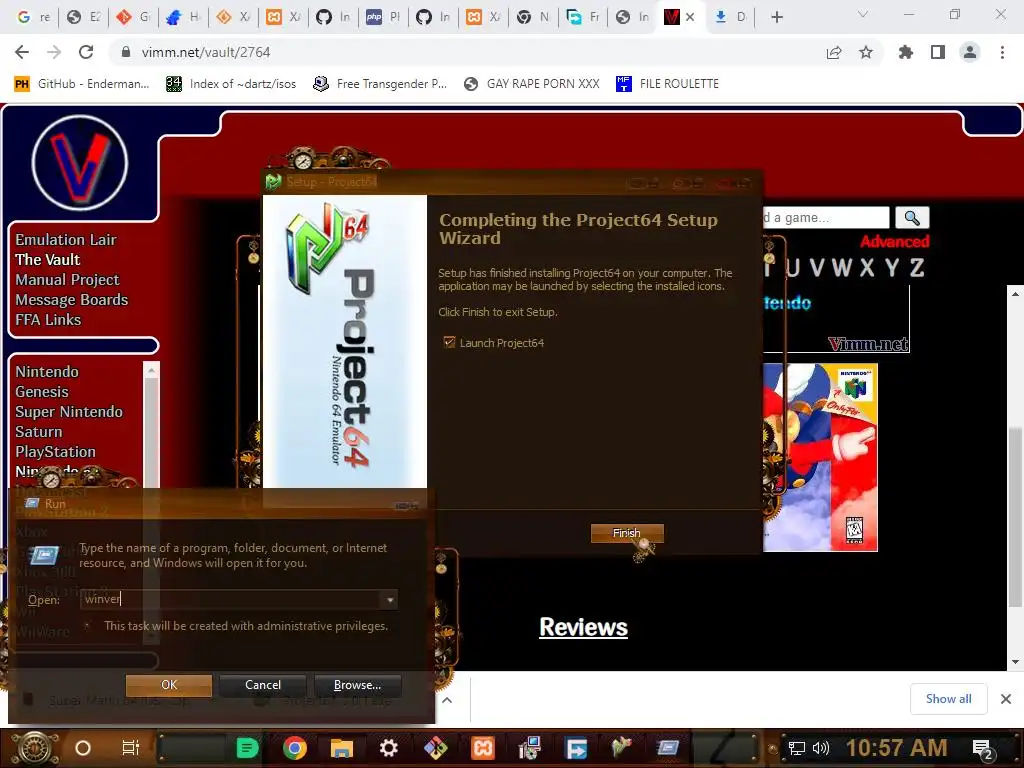Image resolution: width=1024 pixels, height=768 pixels.
Task: Toggle Chrome's side panel icon
Action: click(x=938, y=52)
